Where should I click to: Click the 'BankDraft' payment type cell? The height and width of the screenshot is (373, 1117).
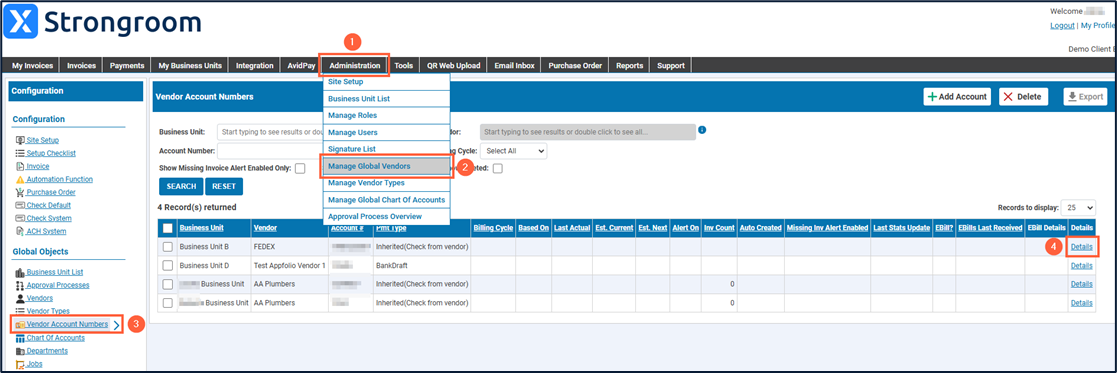[x=422, y=265]
